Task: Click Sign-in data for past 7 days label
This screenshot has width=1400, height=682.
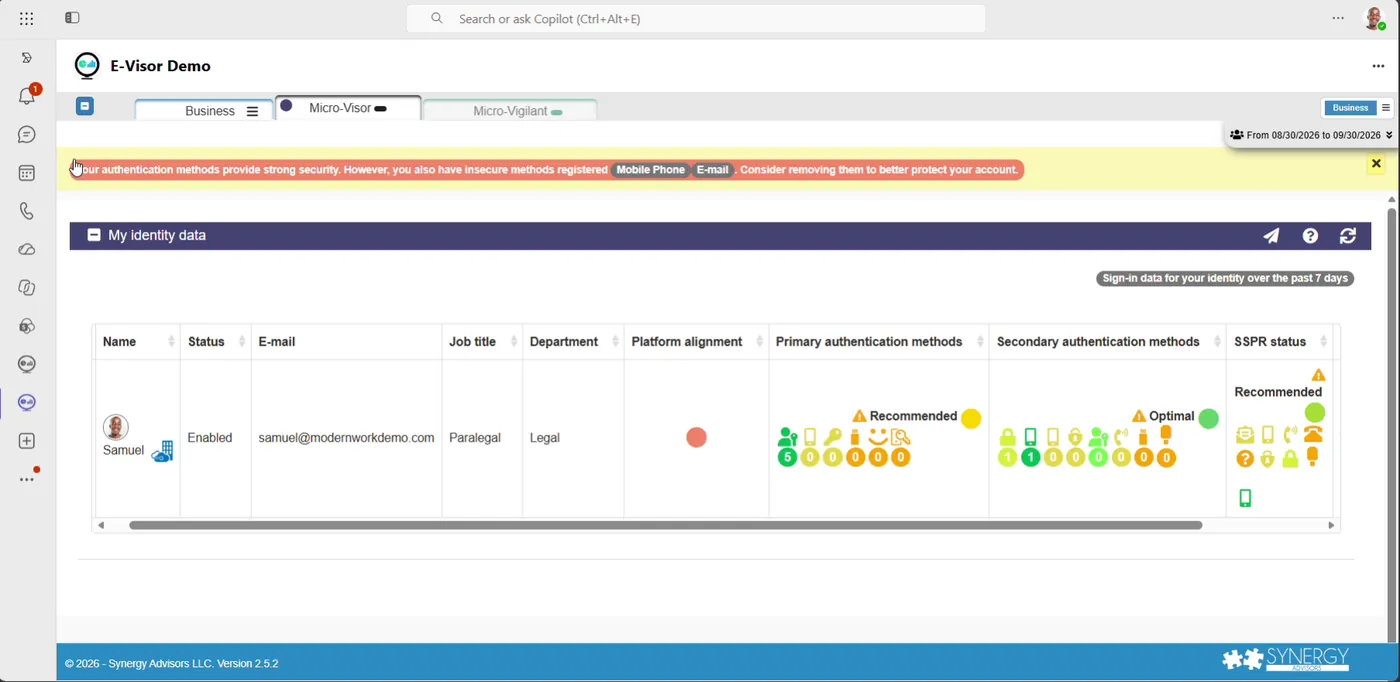Action: [x=1225, y=279]
